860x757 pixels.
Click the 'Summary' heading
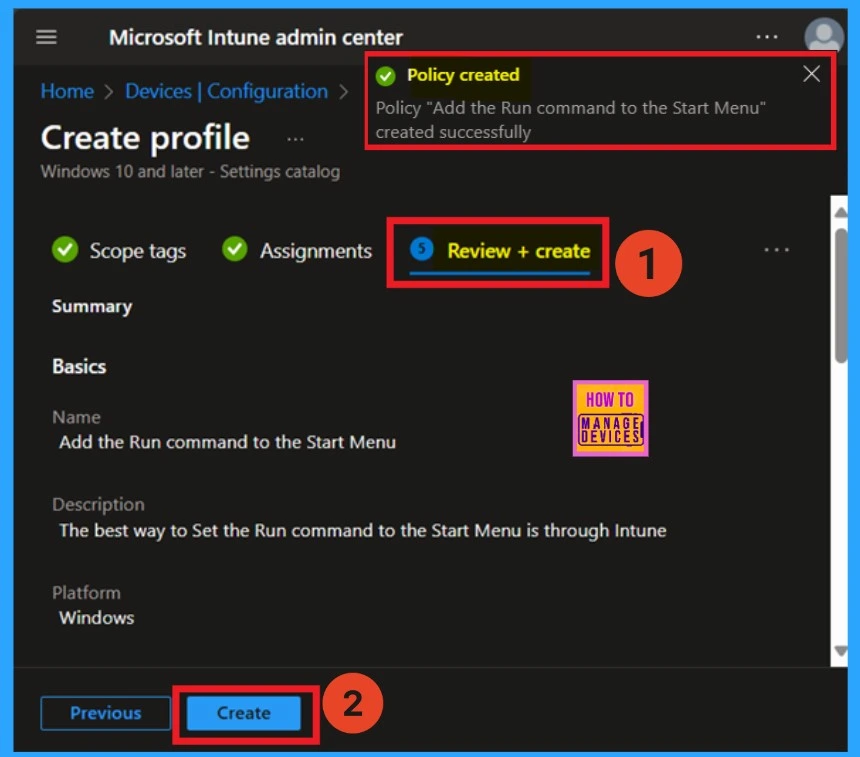pos(92,306)
